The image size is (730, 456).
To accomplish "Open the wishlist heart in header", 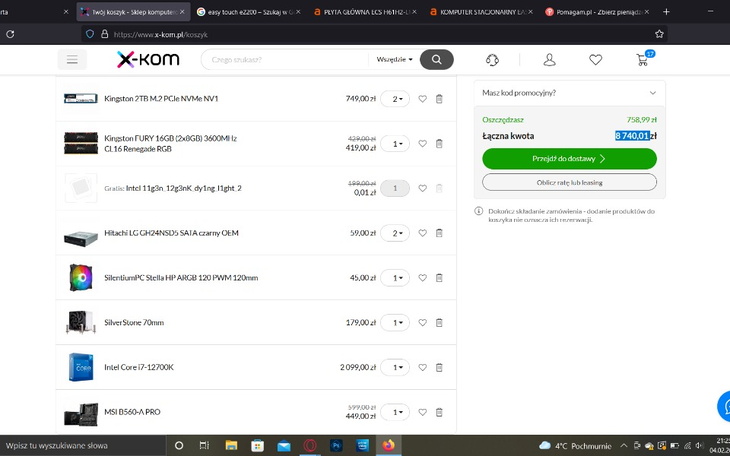I will (x=596, y=60).
